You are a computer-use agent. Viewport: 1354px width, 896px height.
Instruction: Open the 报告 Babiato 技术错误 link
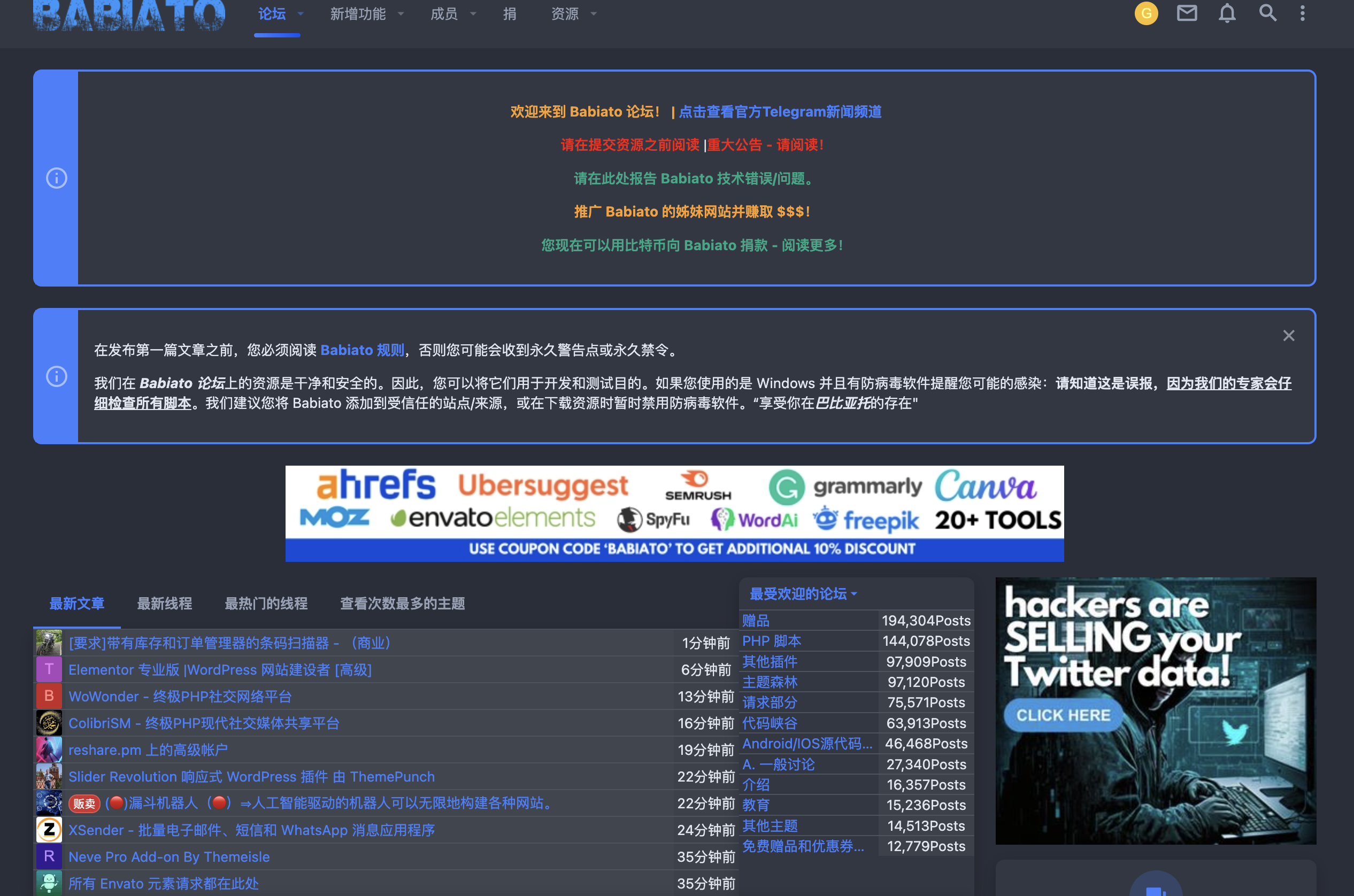694,178
